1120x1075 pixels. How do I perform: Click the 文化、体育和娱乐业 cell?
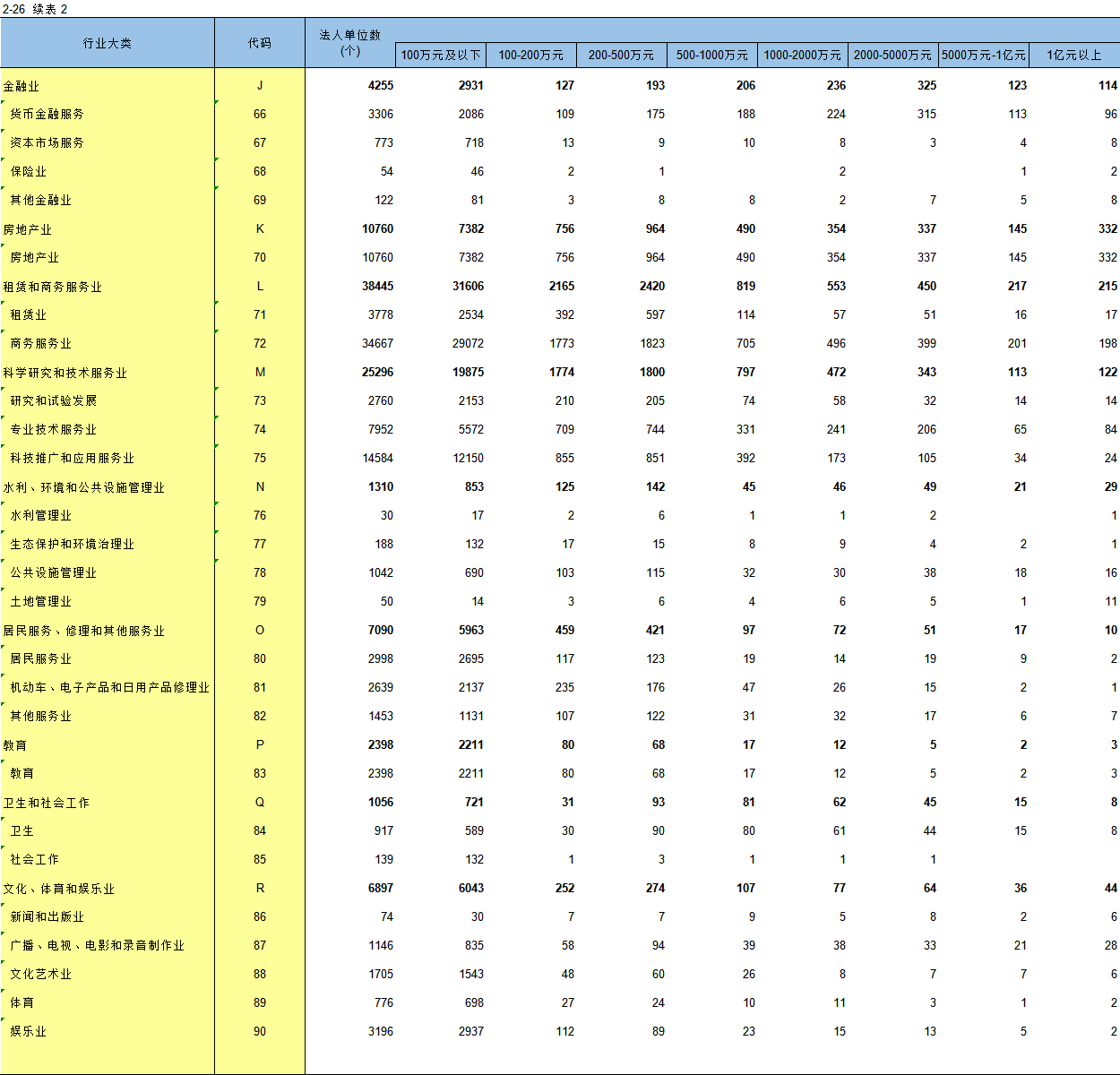click(59, 889)
